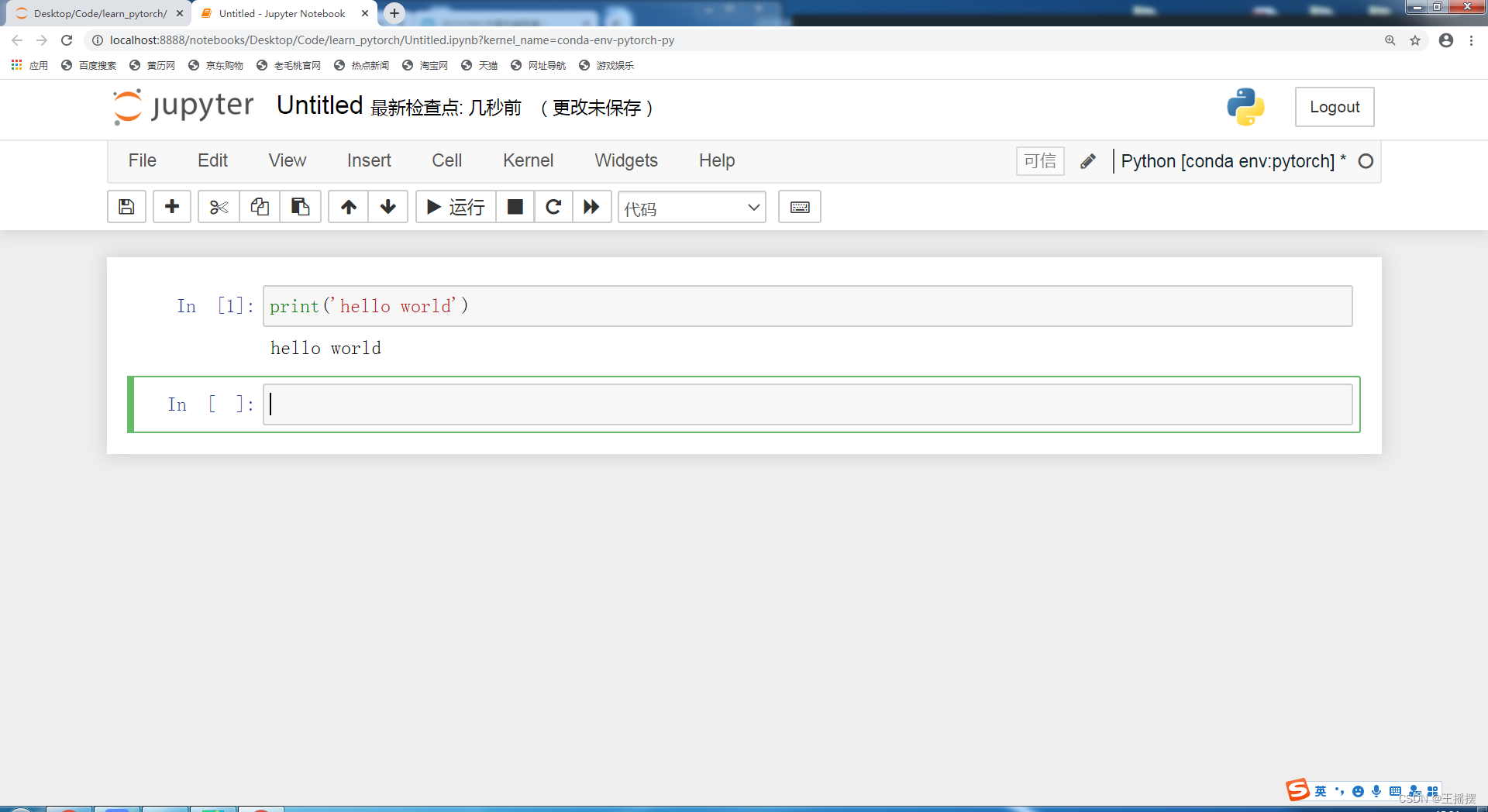1488x812 pixels.
Task: Select the In [1] prompt label
Action: pos(215,306)
